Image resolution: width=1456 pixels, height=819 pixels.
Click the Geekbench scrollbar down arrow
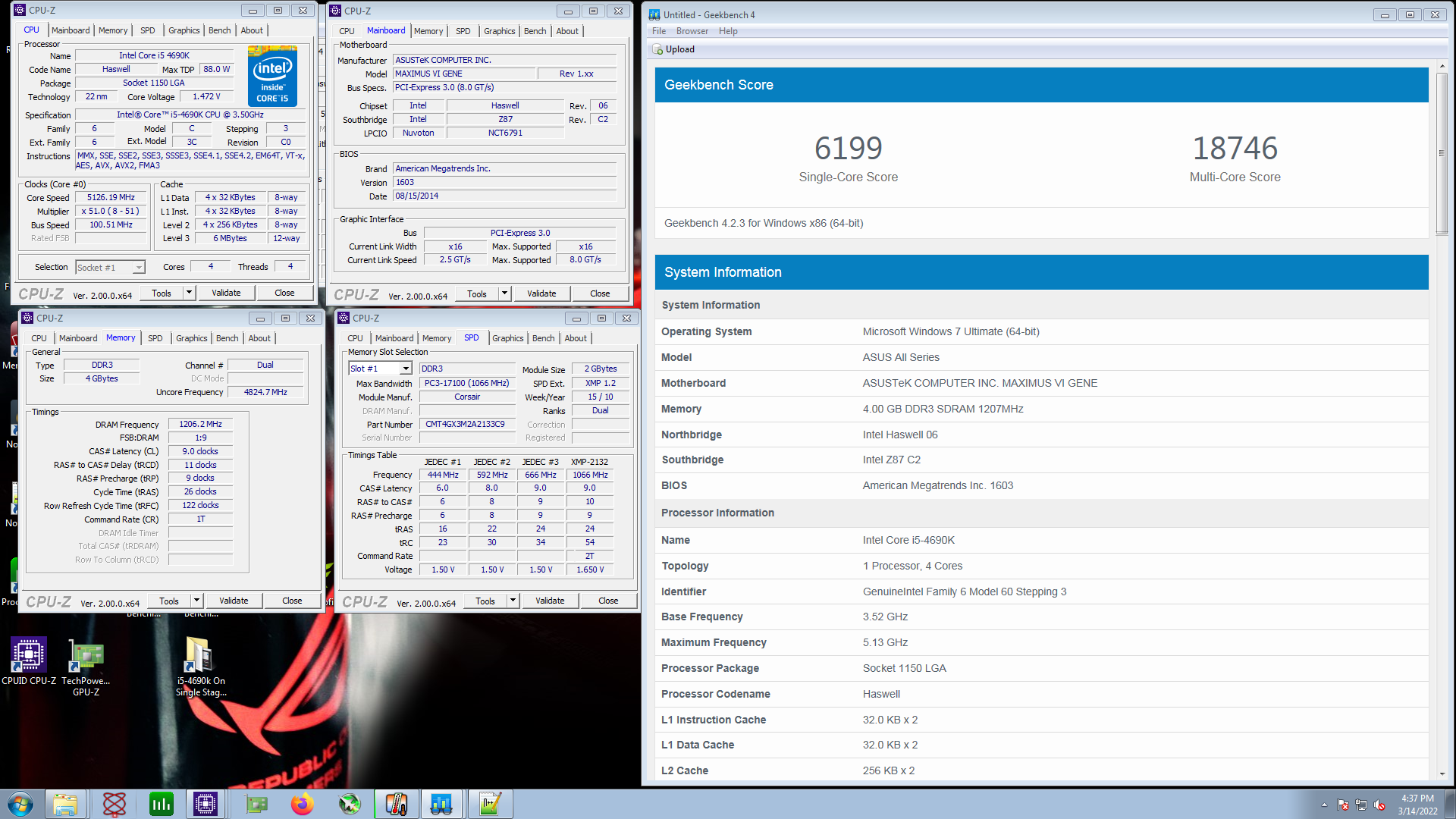pos(1442,774)
